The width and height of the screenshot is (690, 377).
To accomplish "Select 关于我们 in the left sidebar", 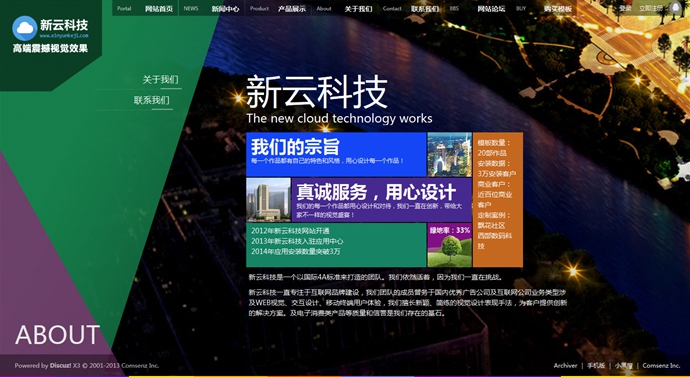I will [x=160, y=80].
